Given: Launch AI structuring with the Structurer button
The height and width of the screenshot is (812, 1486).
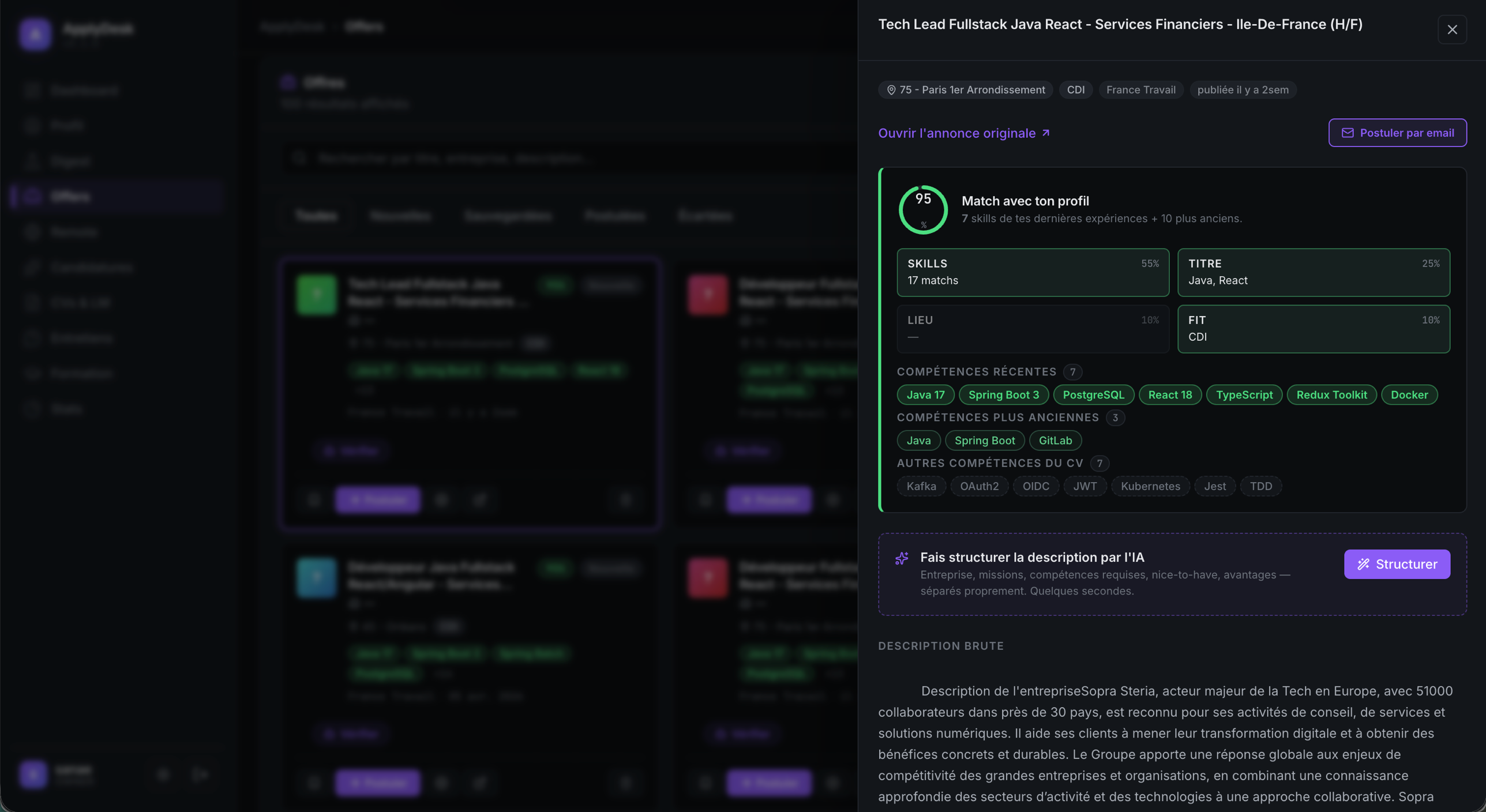Looking at the screenshot, I should 1397,564.
